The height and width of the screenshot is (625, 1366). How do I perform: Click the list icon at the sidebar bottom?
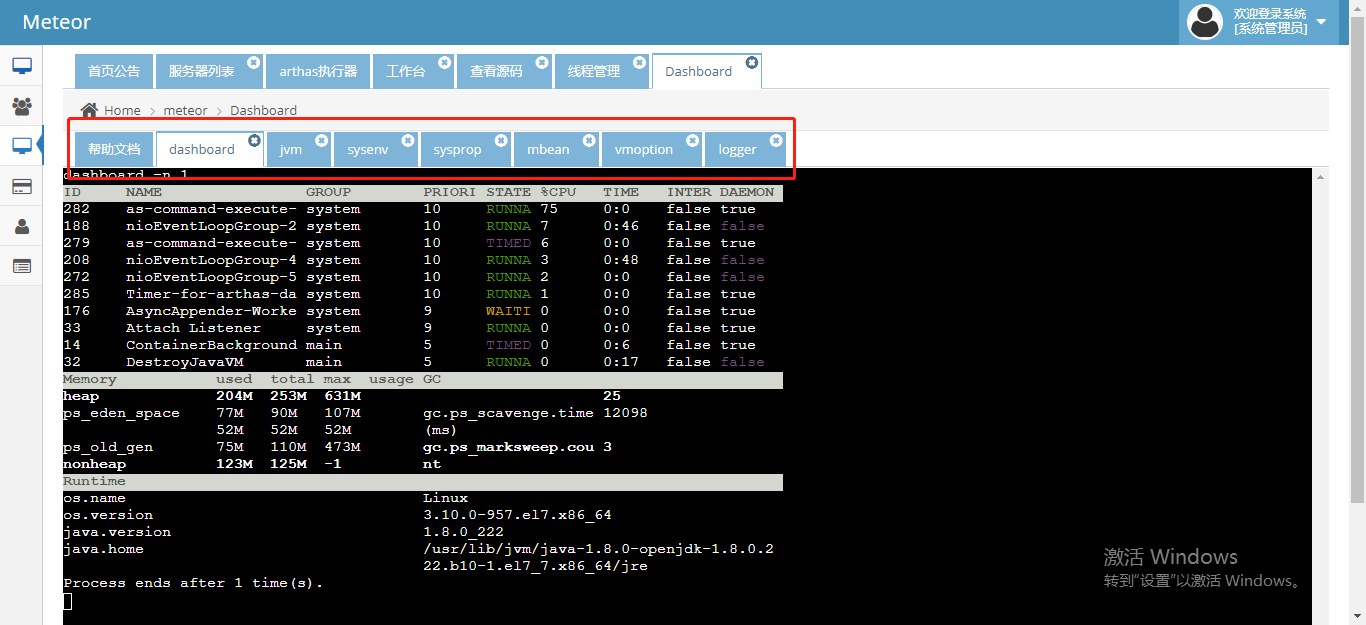(x=21, y=265)
